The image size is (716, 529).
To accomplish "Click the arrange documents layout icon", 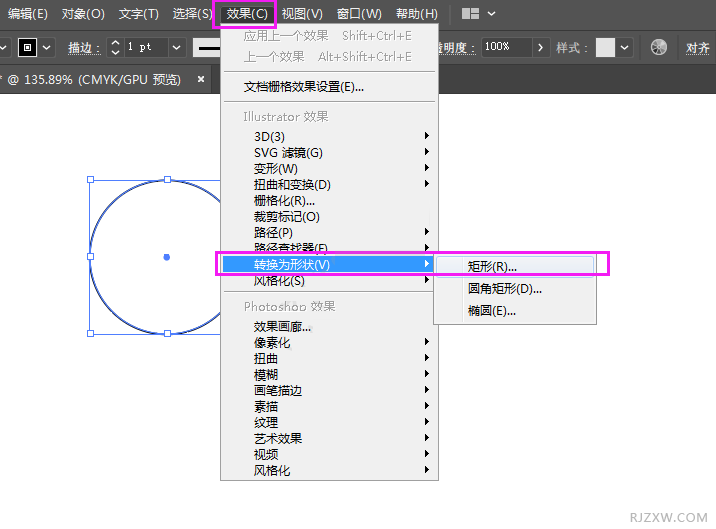I will [x=470, y=14].
